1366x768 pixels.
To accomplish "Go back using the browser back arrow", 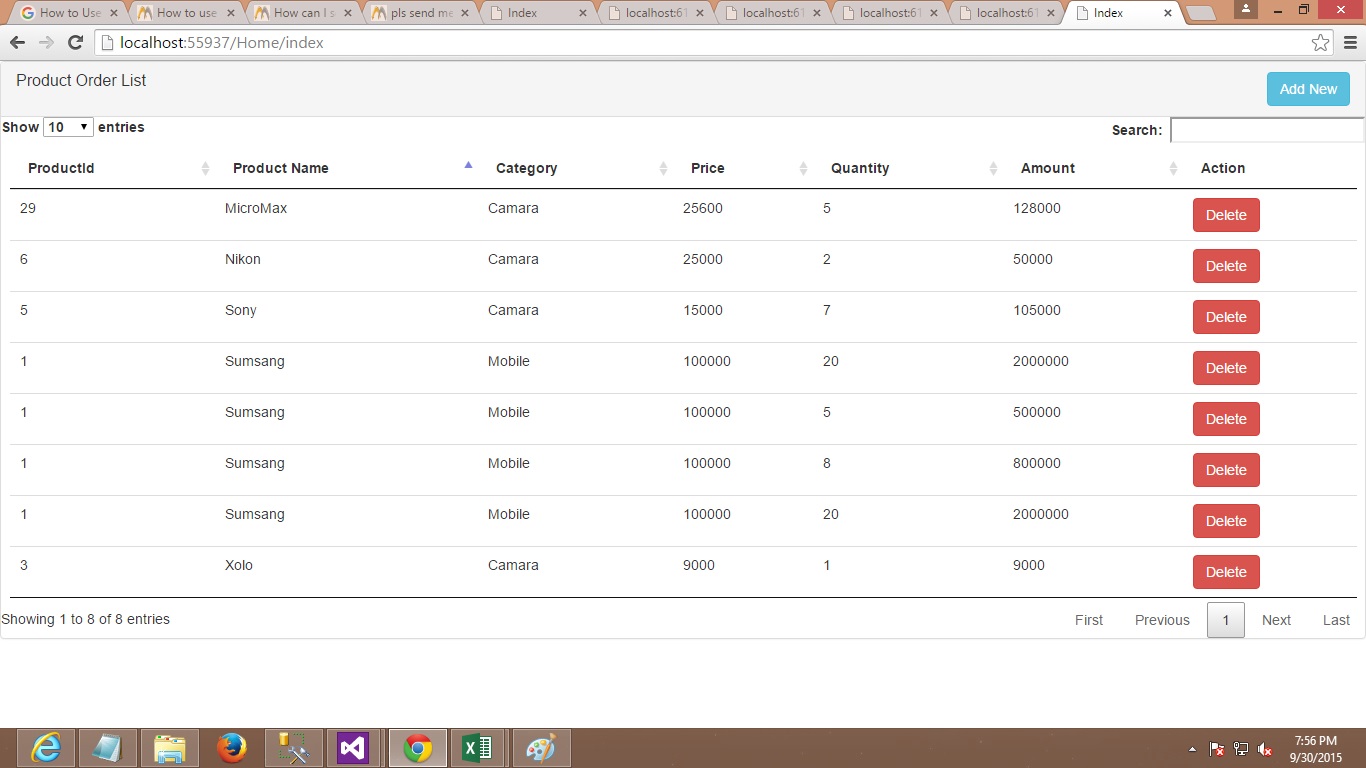I will 17,43.
